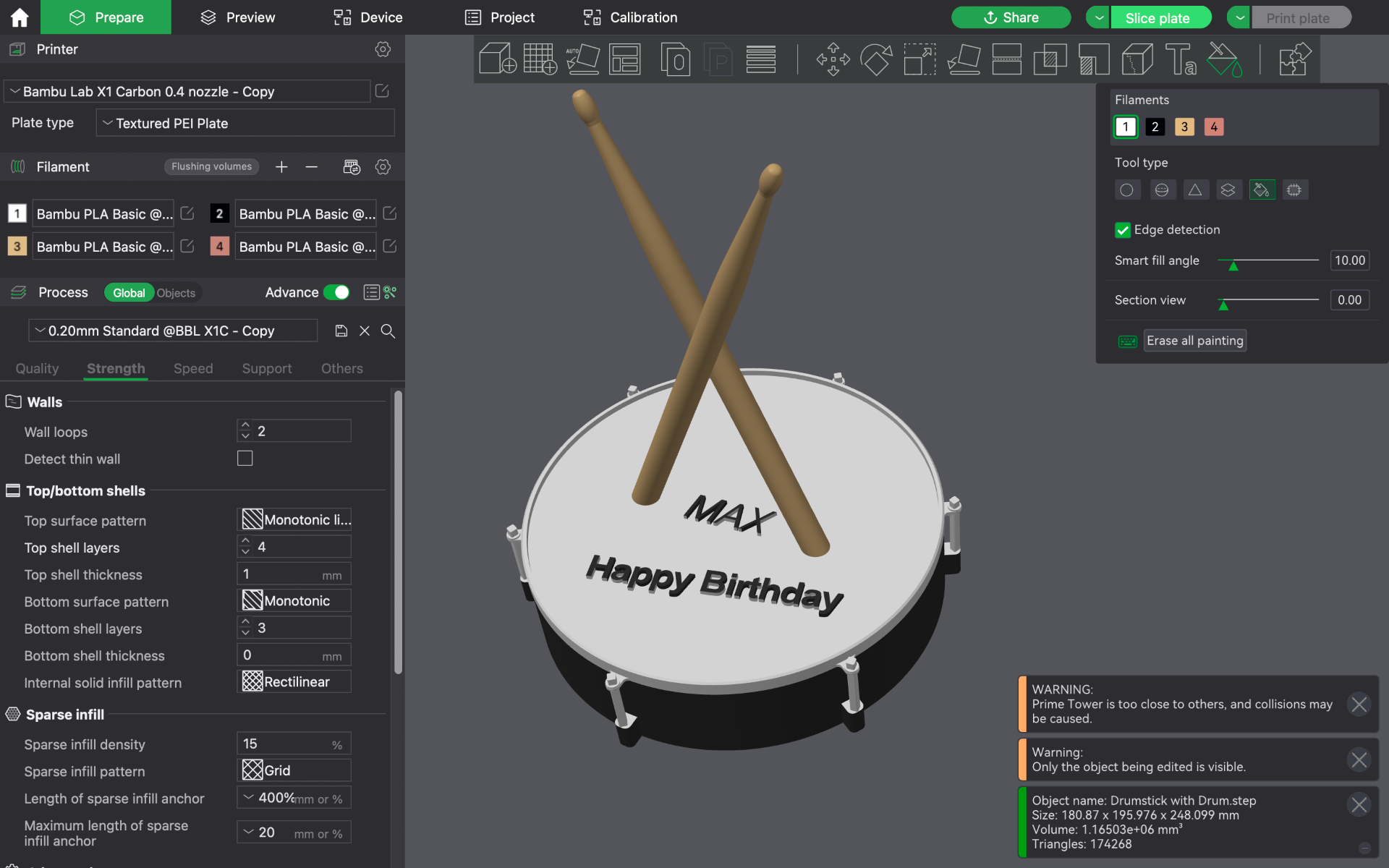Close the Drumstick object info notification
The width and height of the screenshot is (1389, 868).
(1359, 804)
